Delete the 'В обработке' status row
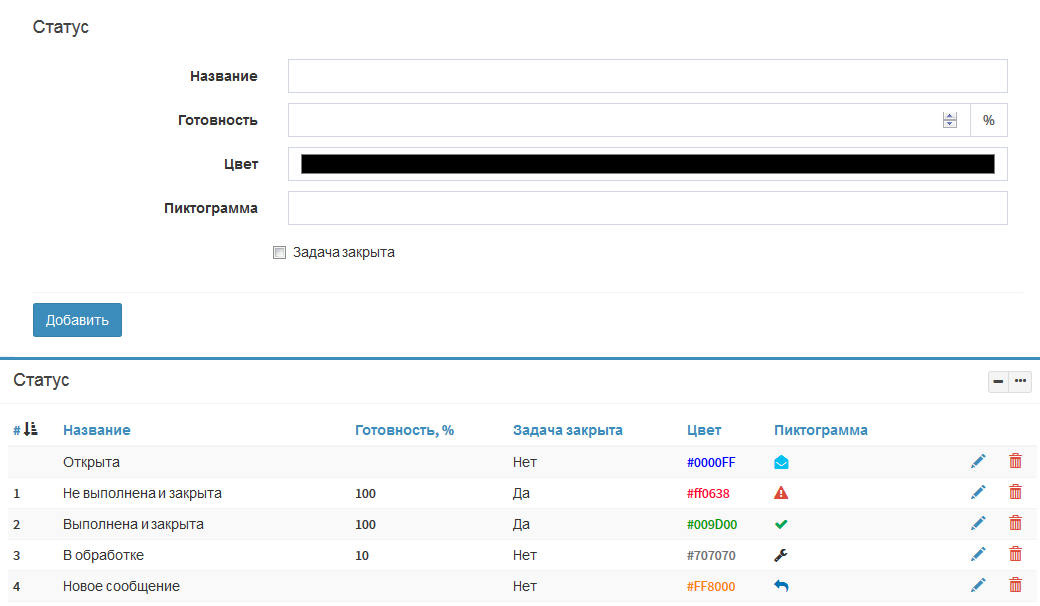Viewport: 1040px width, 606px height. (x=1015, y=554)
